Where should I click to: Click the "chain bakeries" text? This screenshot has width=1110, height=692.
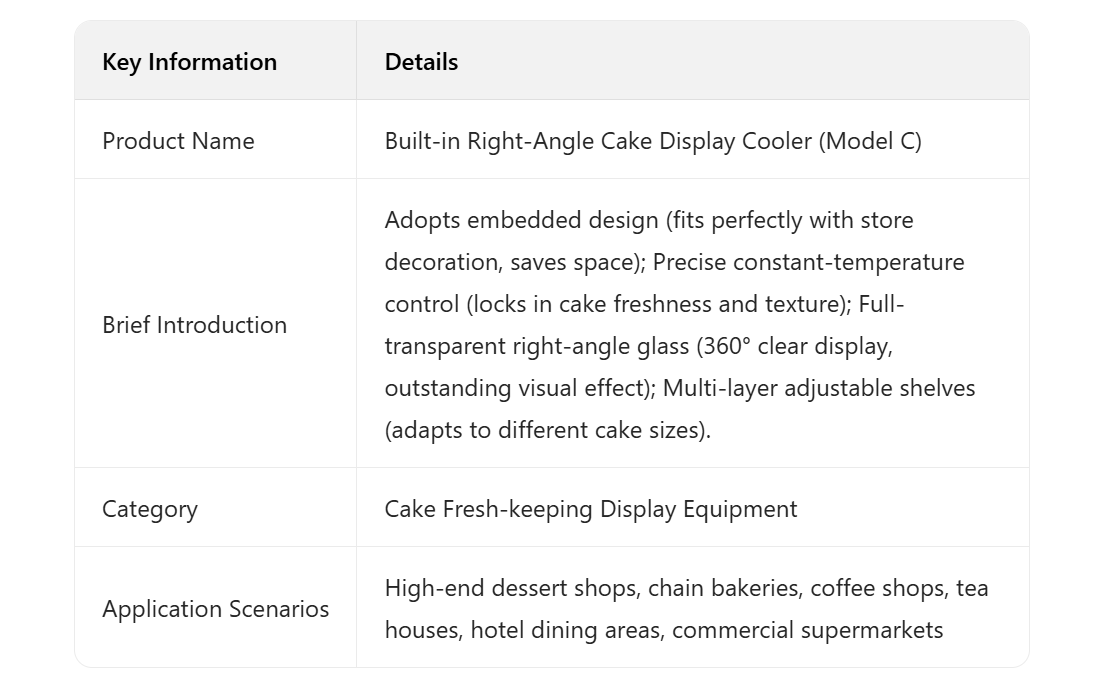[723, 588]
